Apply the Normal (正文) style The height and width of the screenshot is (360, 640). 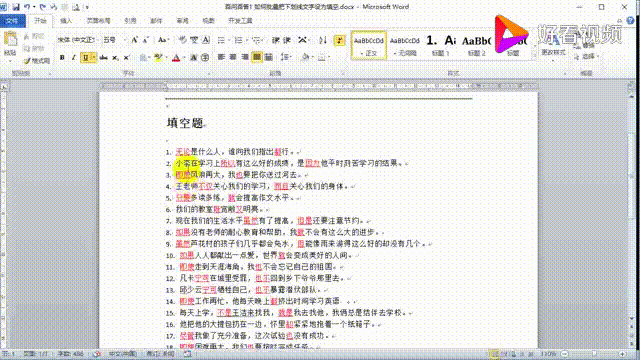tap(369, 45)
